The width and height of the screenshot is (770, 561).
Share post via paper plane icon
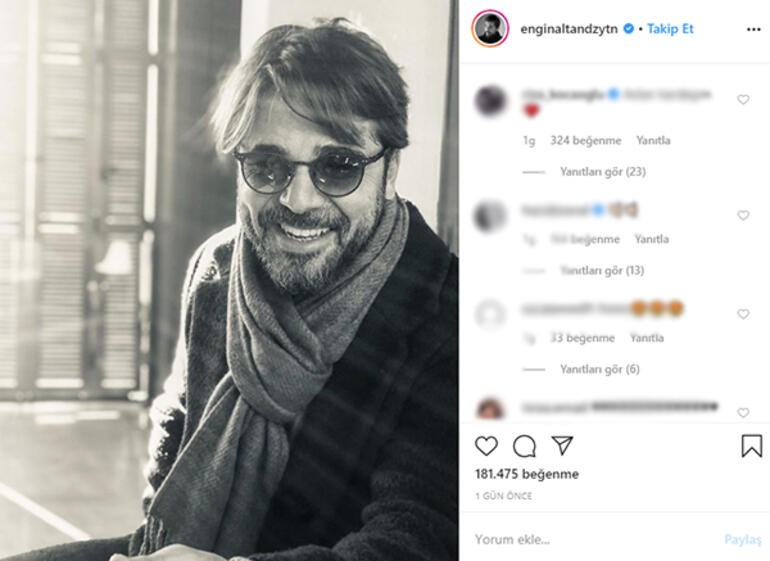562,446
